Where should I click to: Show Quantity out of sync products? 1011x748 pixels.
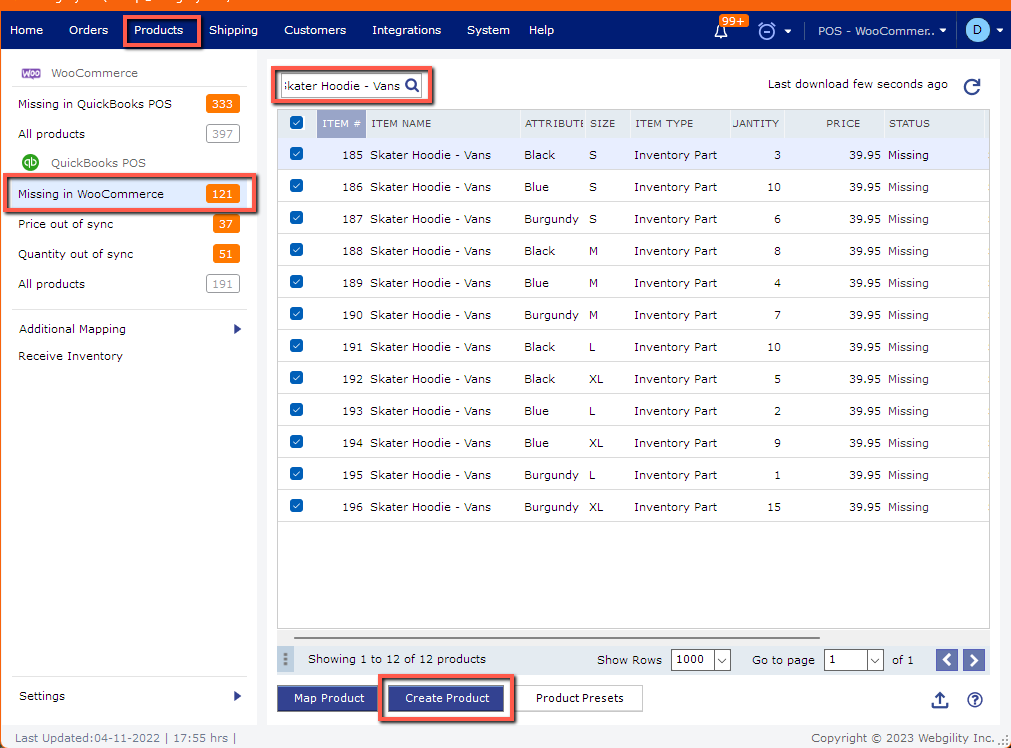point(129,254)
